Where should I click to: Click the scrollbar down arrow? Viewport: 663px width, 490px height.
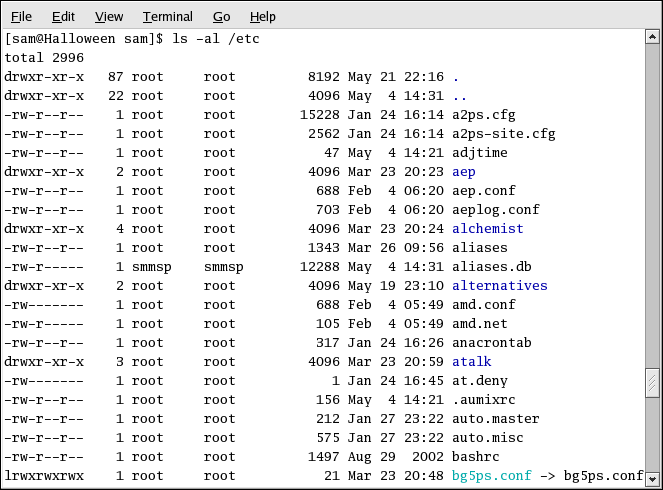652,479
